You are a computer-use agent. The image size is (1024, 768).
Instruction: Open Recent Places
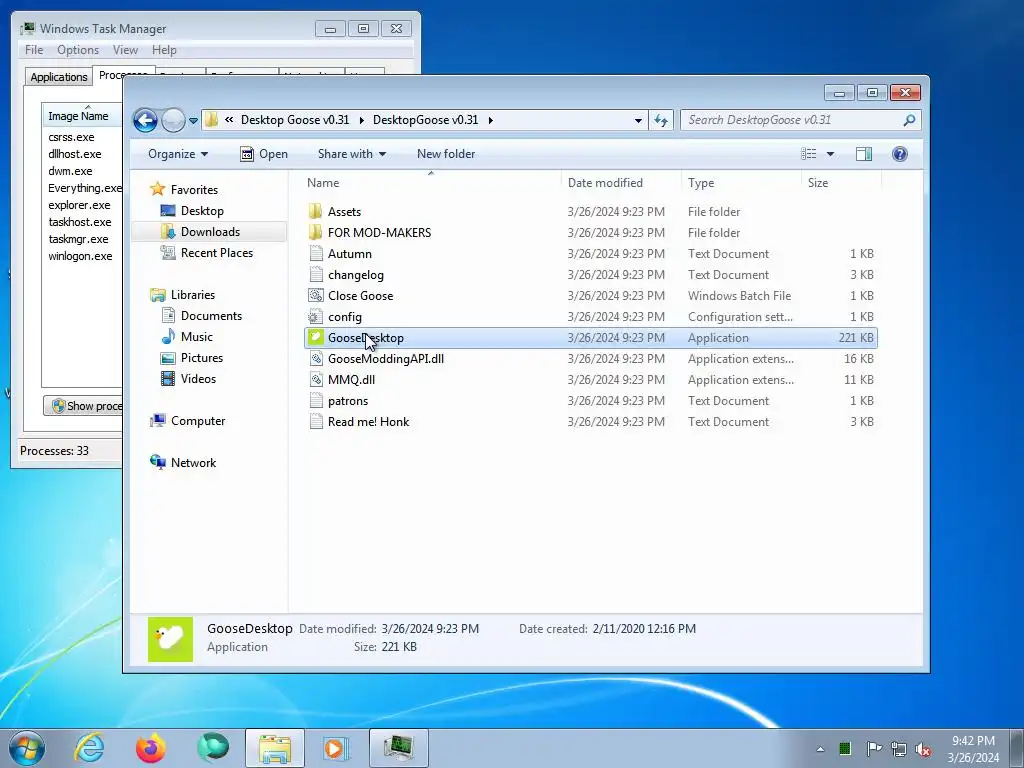(216, 253)
